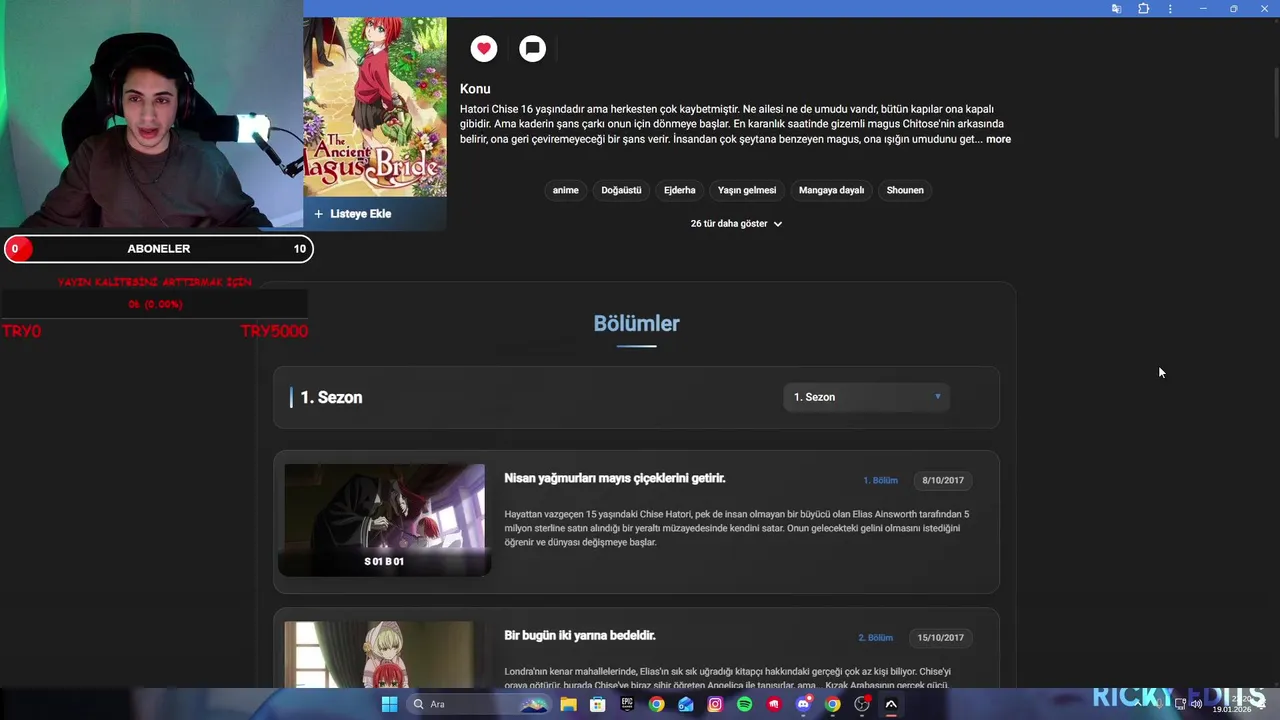
Task: Select the 'Mangaya dayalı' genre tag
Action: coord(831,190)
